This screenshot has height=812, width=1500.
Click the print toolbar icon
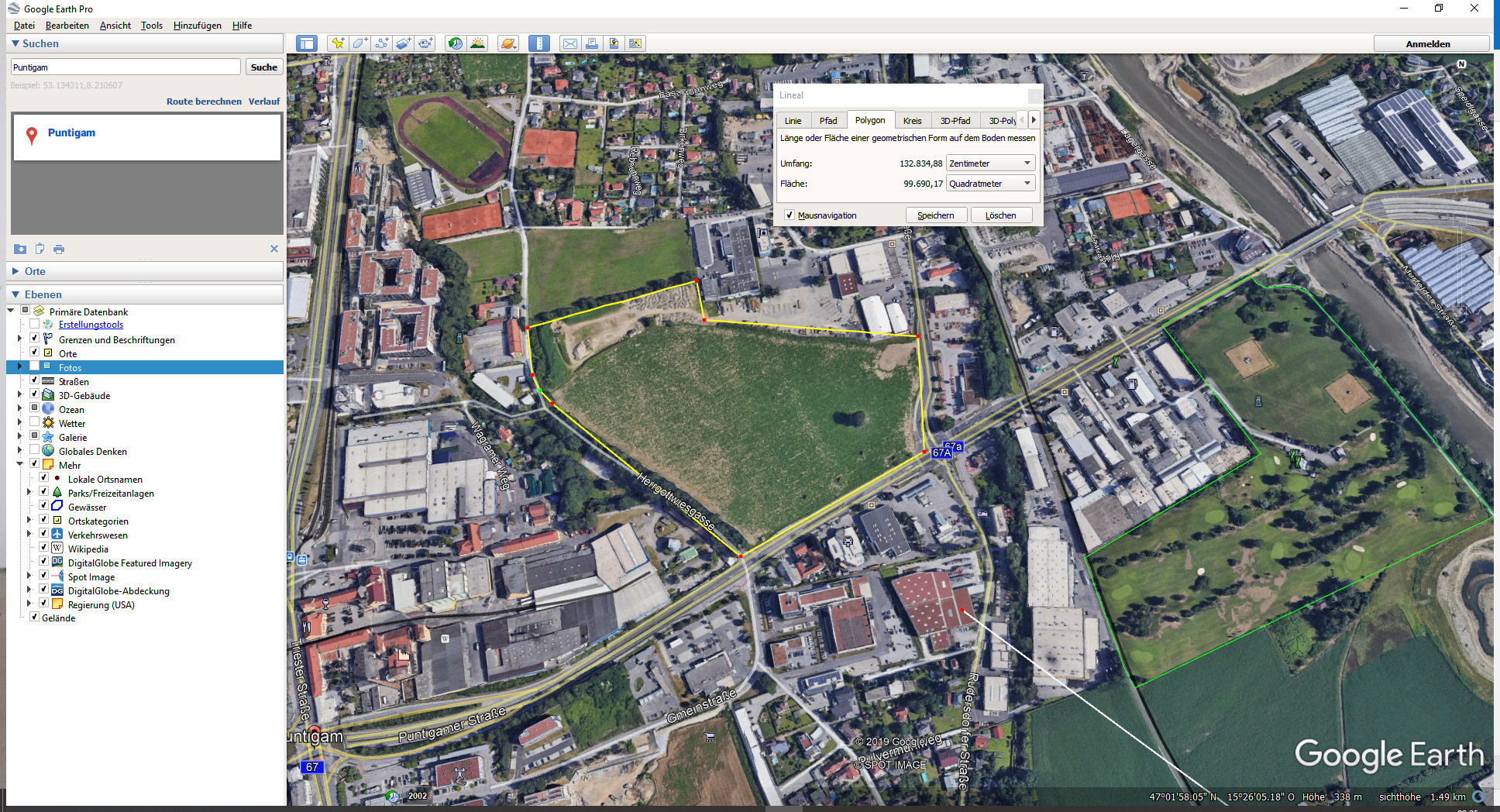[592, 43]
